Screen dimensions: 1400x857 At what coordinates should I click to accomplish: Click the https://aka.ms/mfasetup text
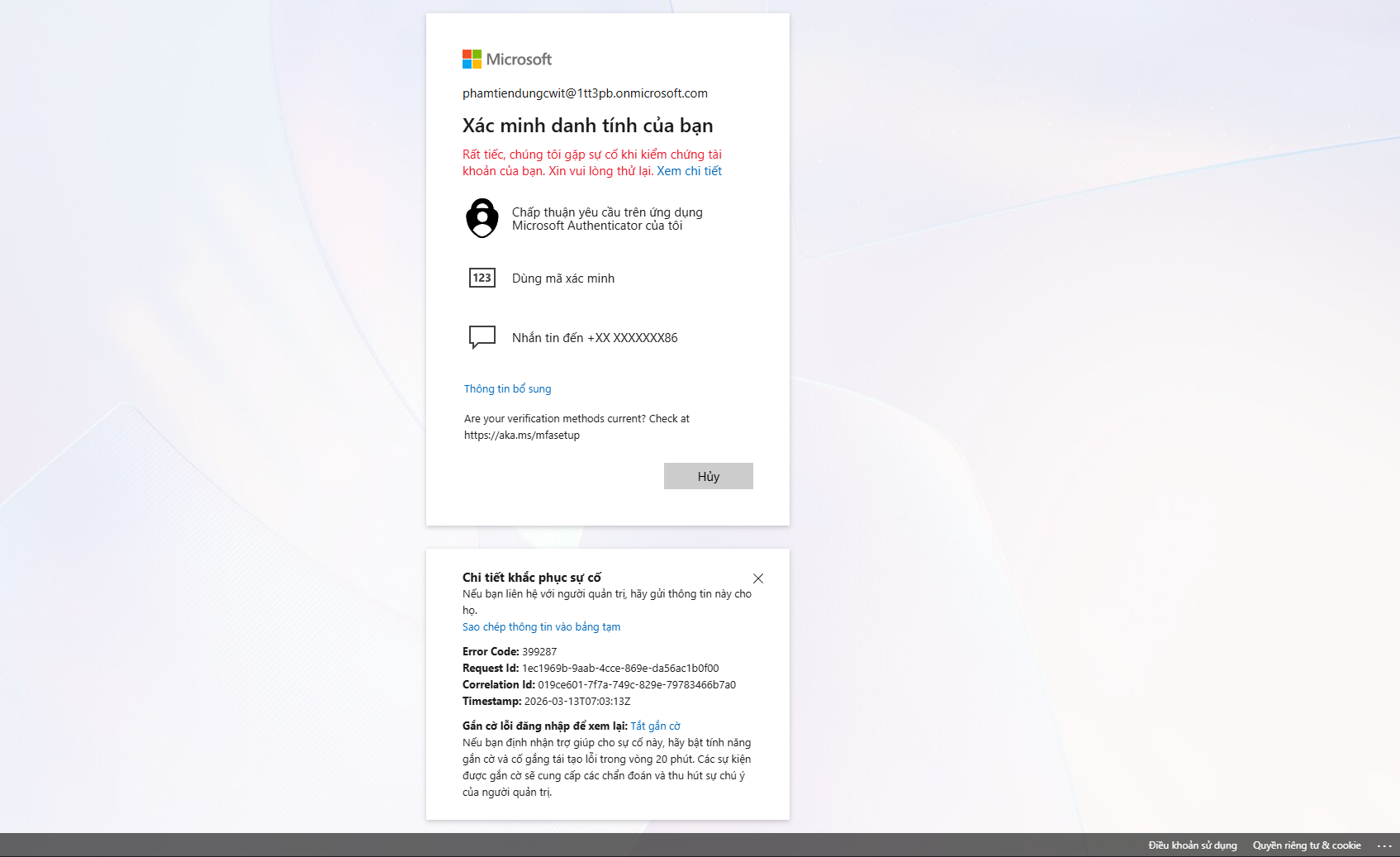coord(522,436)
